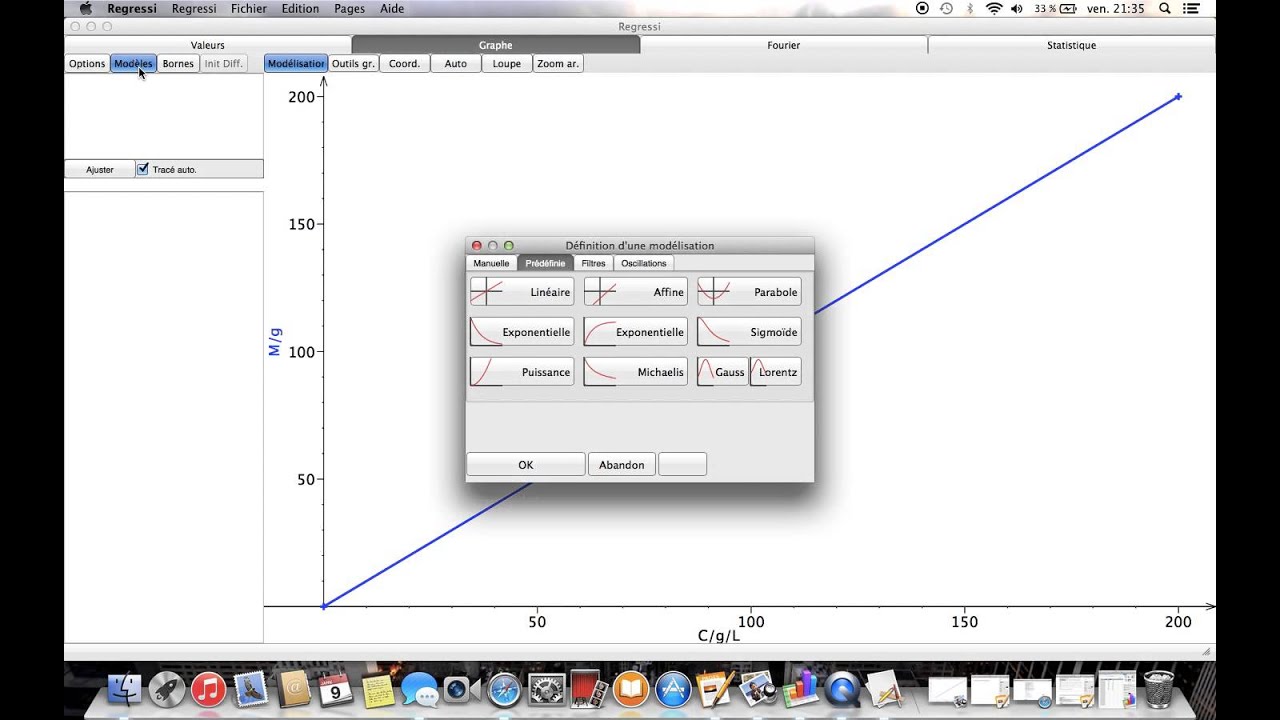Open Launchpad from the dock
The width and height of the screenshot is (1280, 720).
tap(166, 689)
